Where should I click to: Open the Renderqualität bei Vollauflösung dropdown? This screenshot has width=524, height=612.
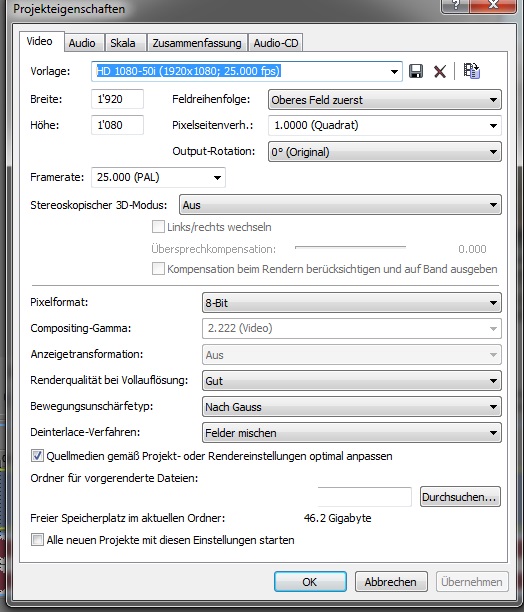click(352, 381)
